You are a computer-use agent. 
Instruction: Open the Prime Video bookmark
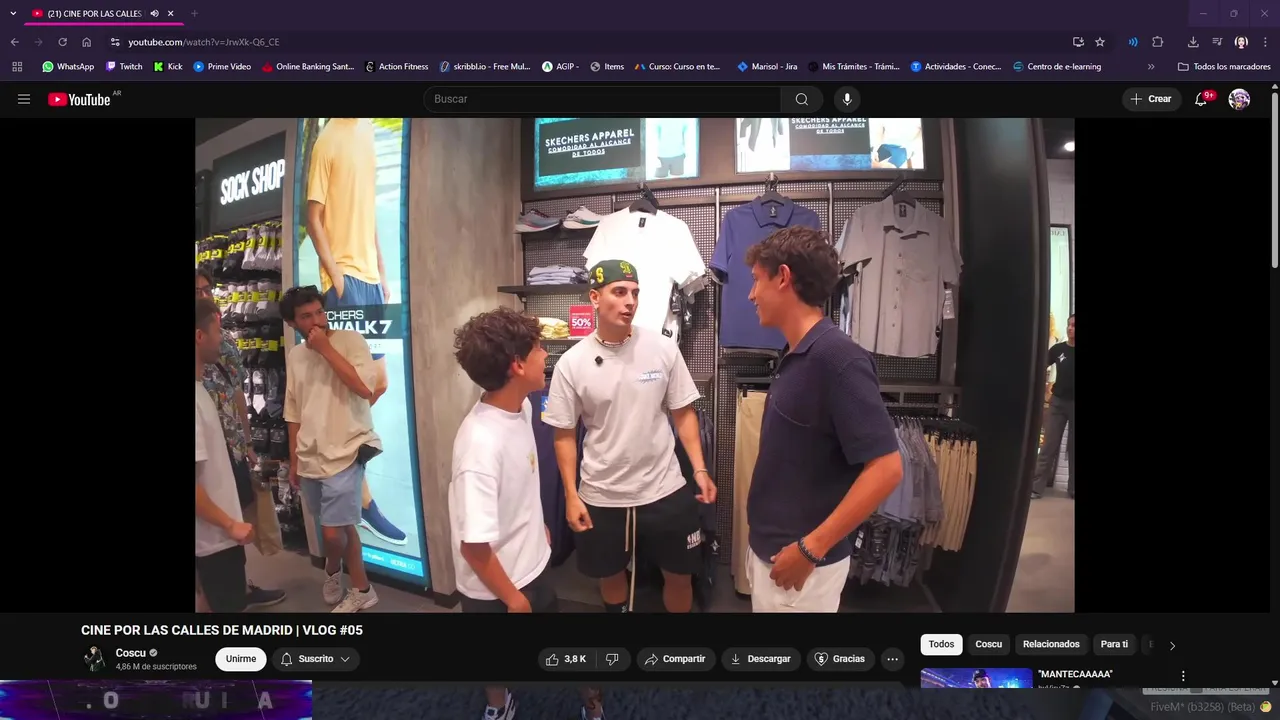tap(222, 67)
